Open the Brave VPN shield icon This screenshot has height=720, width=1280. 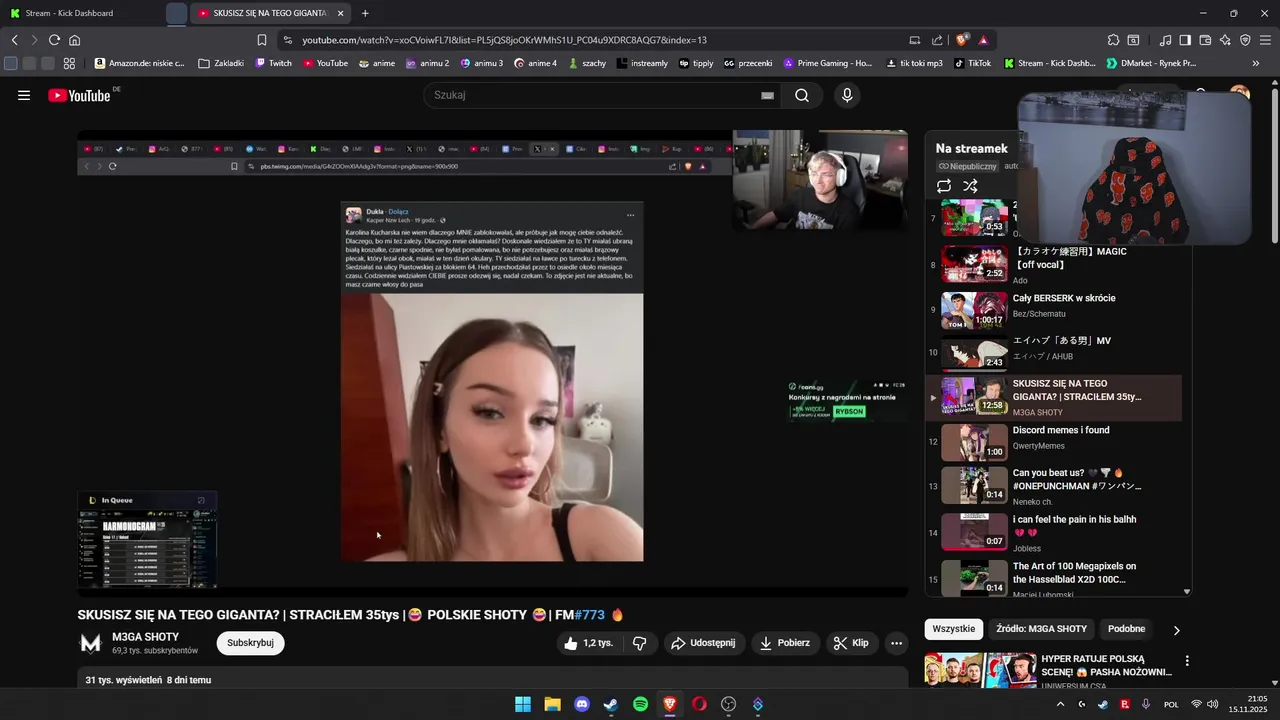(x=1245, y=40)
